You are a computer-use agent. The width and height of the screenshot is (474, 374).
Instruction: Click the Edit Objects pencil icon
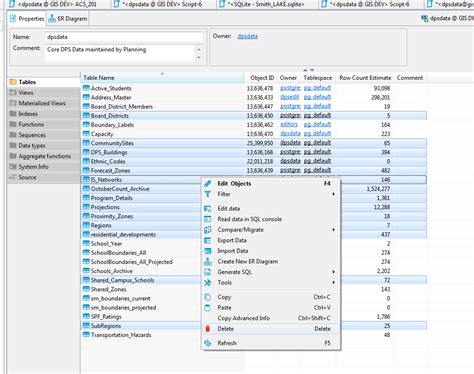(208, 183)
